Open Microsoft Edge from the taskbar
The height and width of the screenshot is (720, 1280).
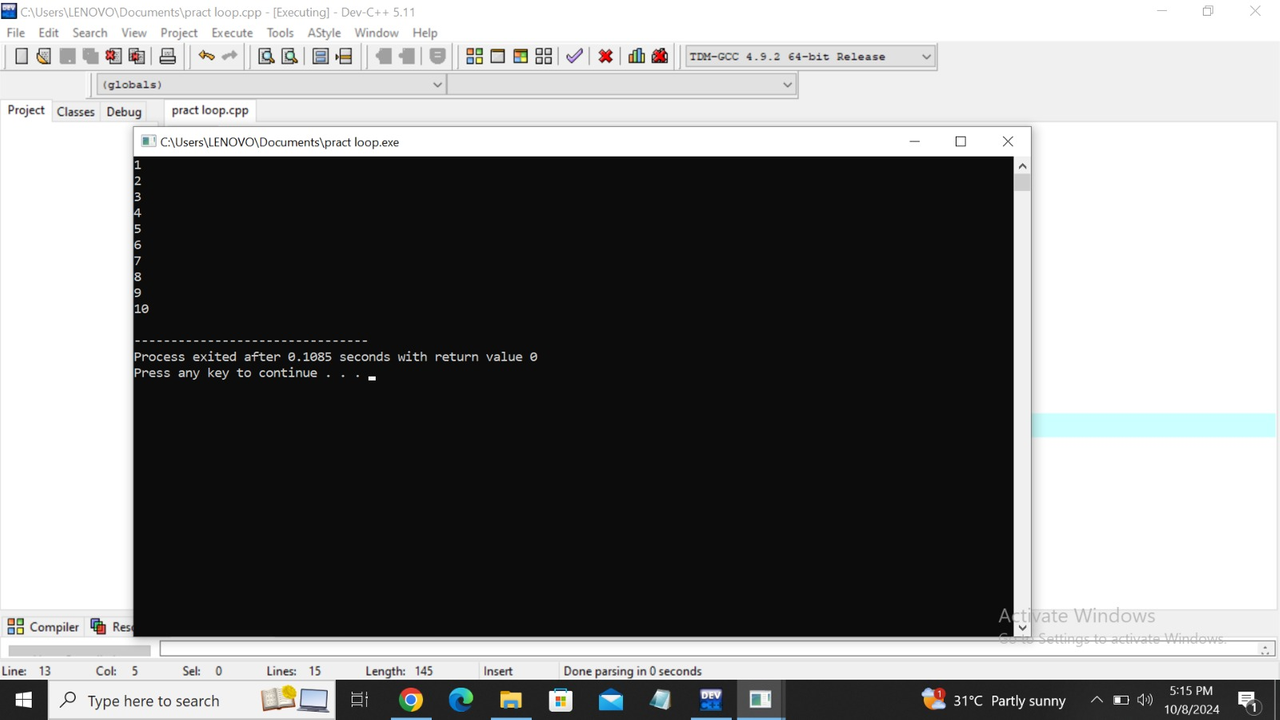pyautogui.click(x=460, y=700)
